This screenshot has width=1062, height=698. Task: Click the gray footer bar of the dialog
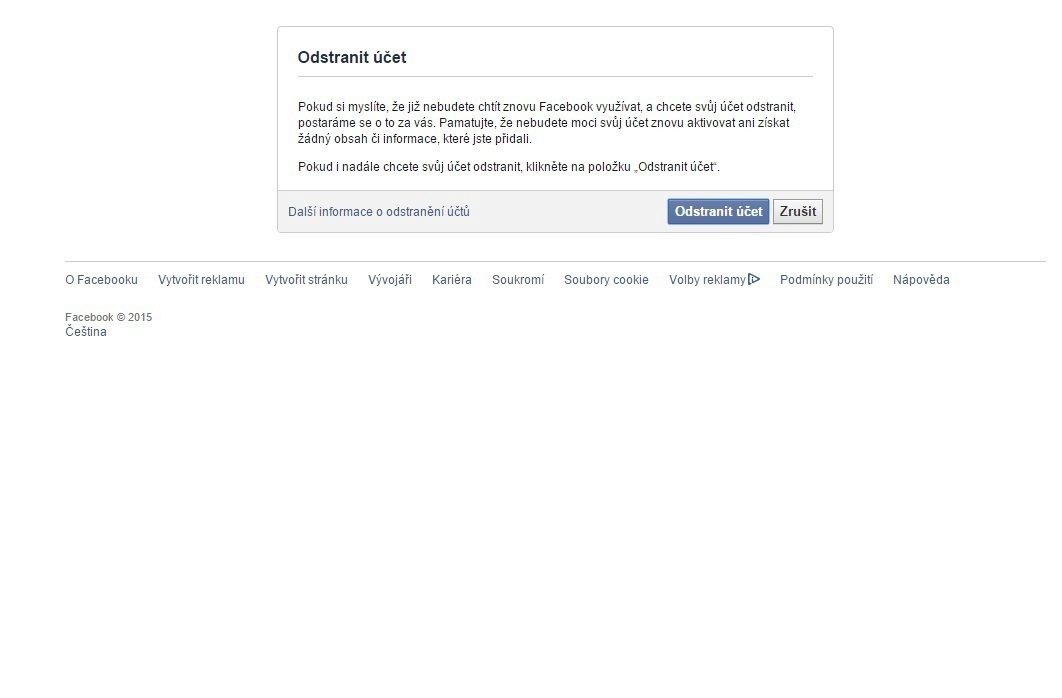(555, 211)
